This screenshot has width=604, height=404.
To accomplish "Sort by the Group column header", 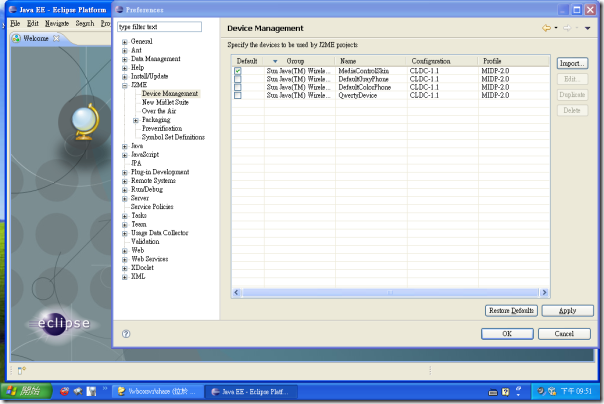I will point(299,61).
